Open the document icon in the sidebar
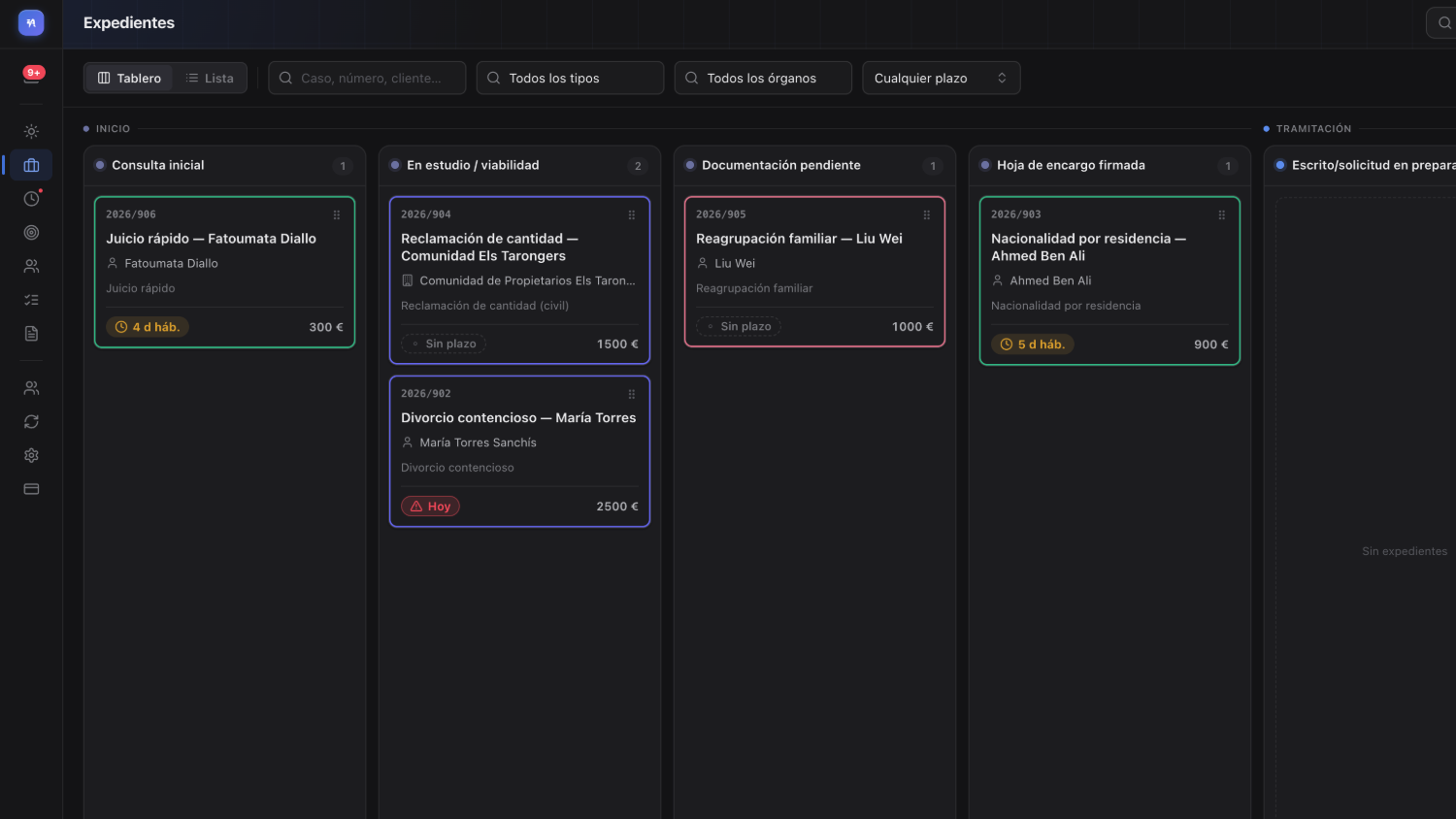Image resolution: width=1456 pixels, height=819 pixels. (31, 334)
